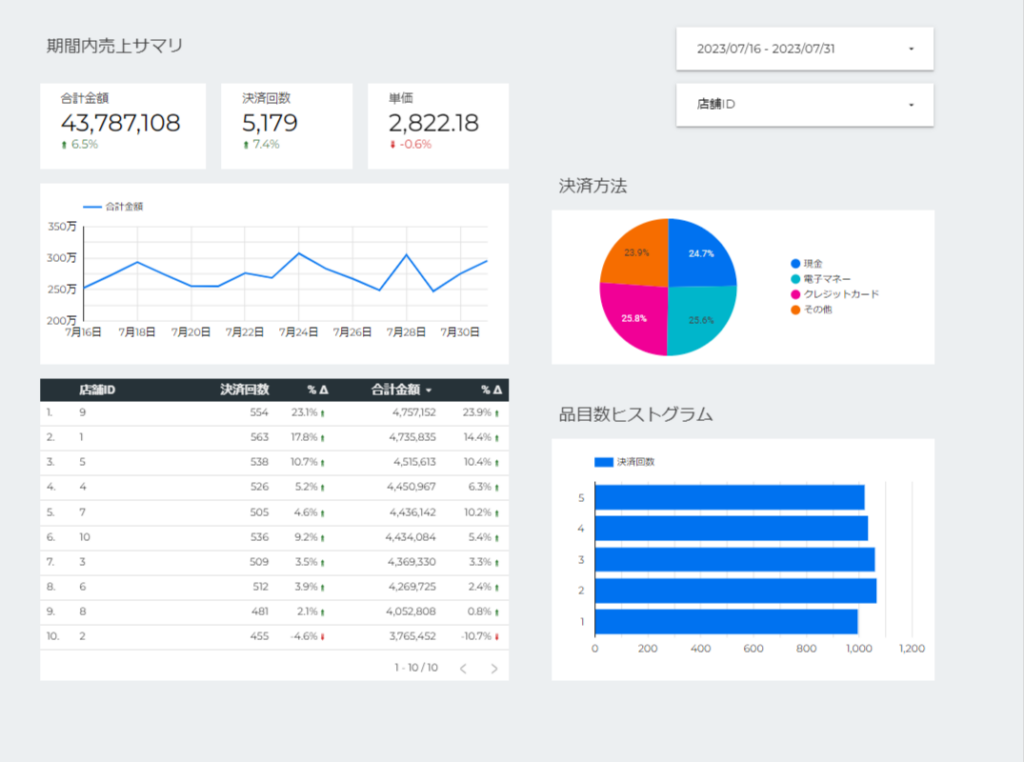The width and height of the screenshot is (1024, 762).
Task: Go to previous table page arrow
Action: click(x=463, y=668)
